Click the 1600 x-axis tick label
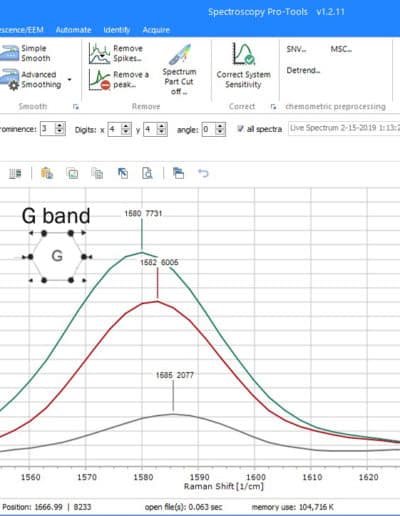The width and height of the screenshot is (400, 516). [x=256, y=477]
